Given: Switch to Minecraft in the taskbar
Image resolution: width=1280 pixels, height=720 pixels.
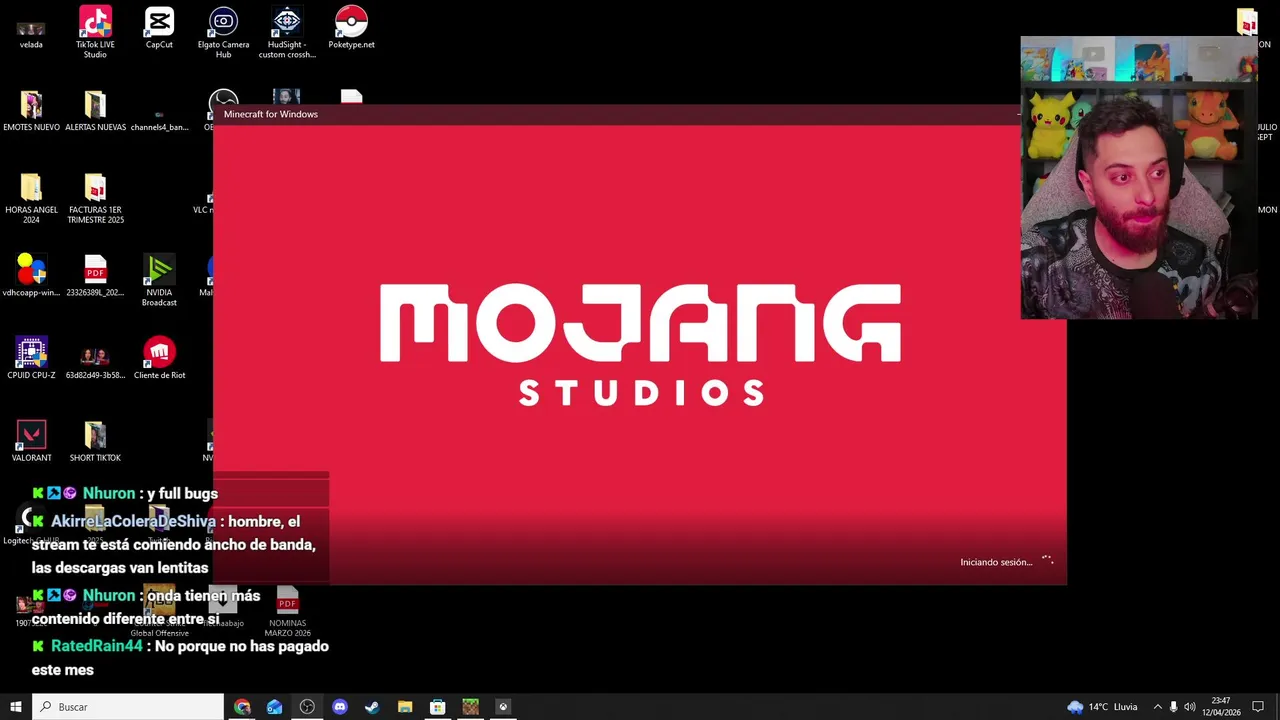Looking at the screenshot, I should click(x=470, y=707).
